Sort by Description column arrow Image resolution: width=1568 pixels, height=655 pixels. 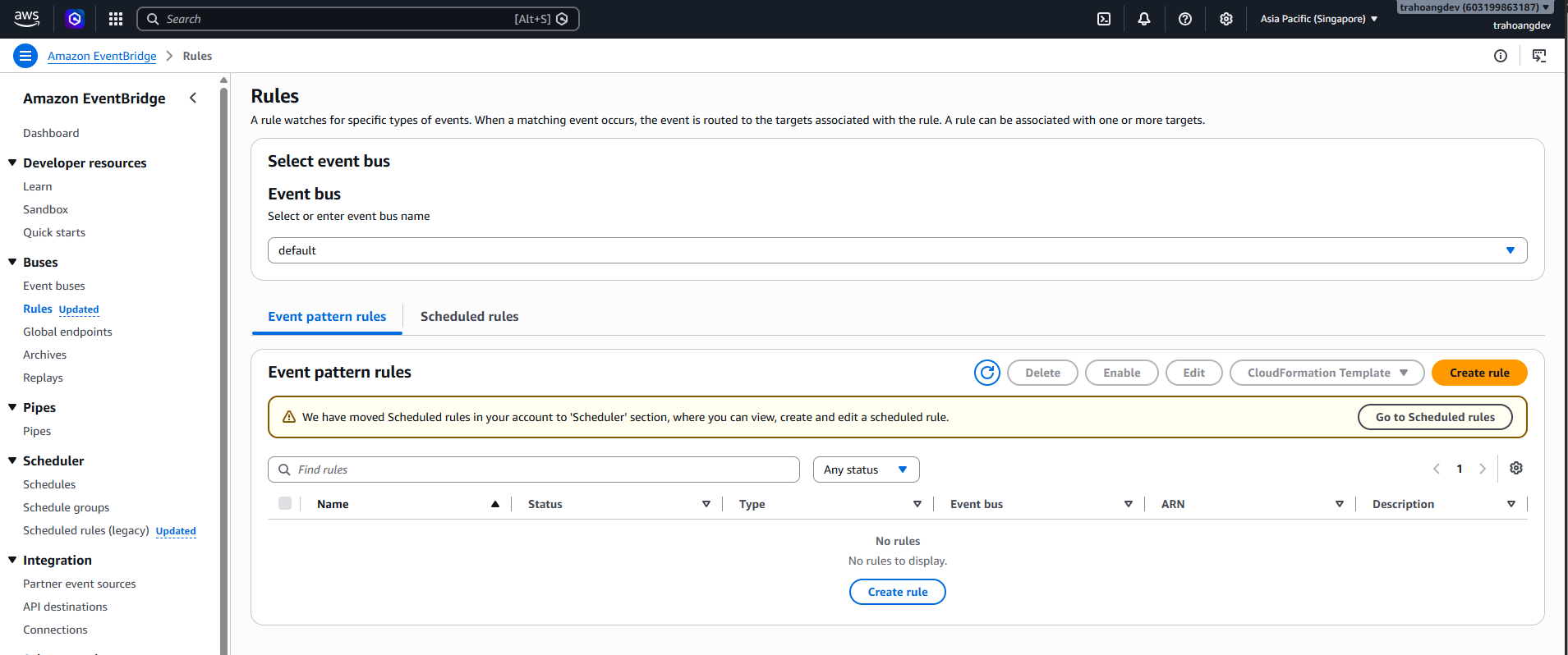pyautogui.click(x=1511, y=504)
